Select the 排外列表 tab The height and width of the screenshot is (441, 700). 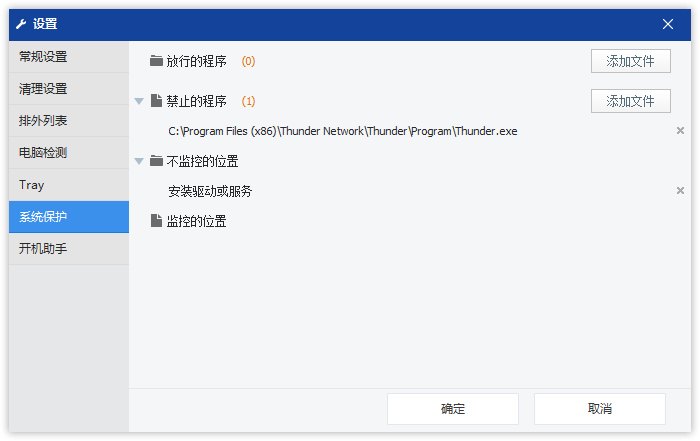[69, 121]
